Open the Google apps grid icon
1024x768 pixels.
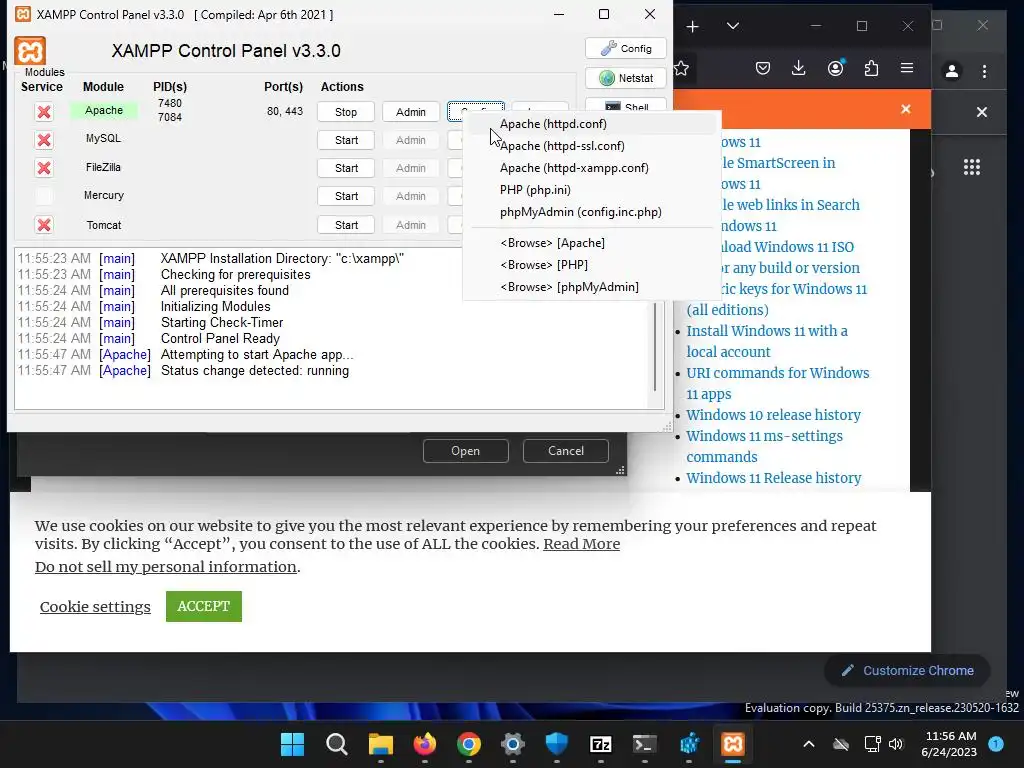click(972, 167)
